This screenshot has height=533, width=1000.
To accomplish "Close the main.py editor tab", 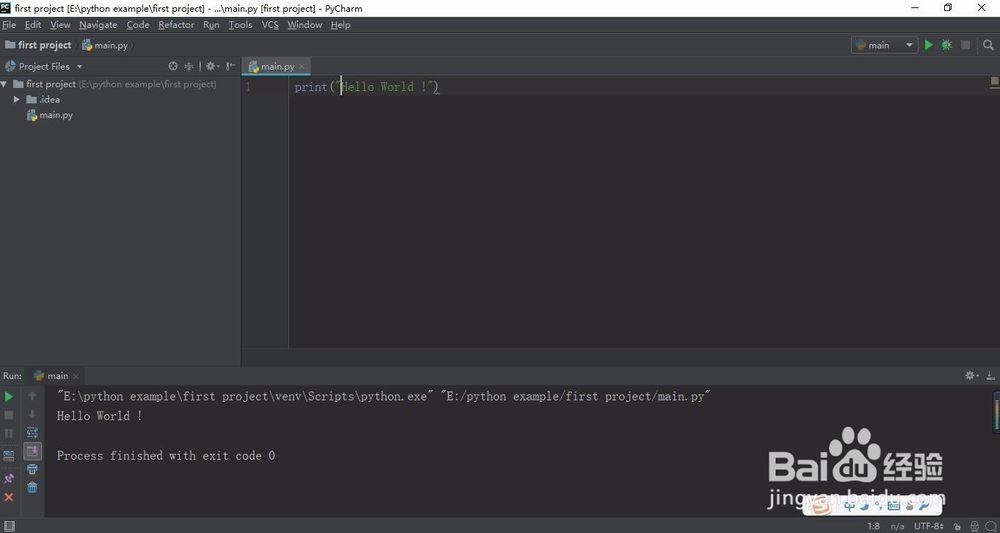I will click(302, 66).
